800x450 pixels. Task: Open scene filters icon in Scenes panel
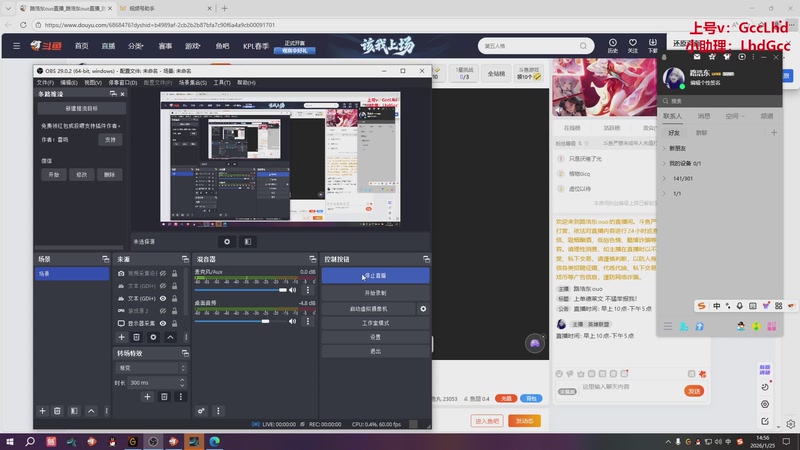[74, 411]
